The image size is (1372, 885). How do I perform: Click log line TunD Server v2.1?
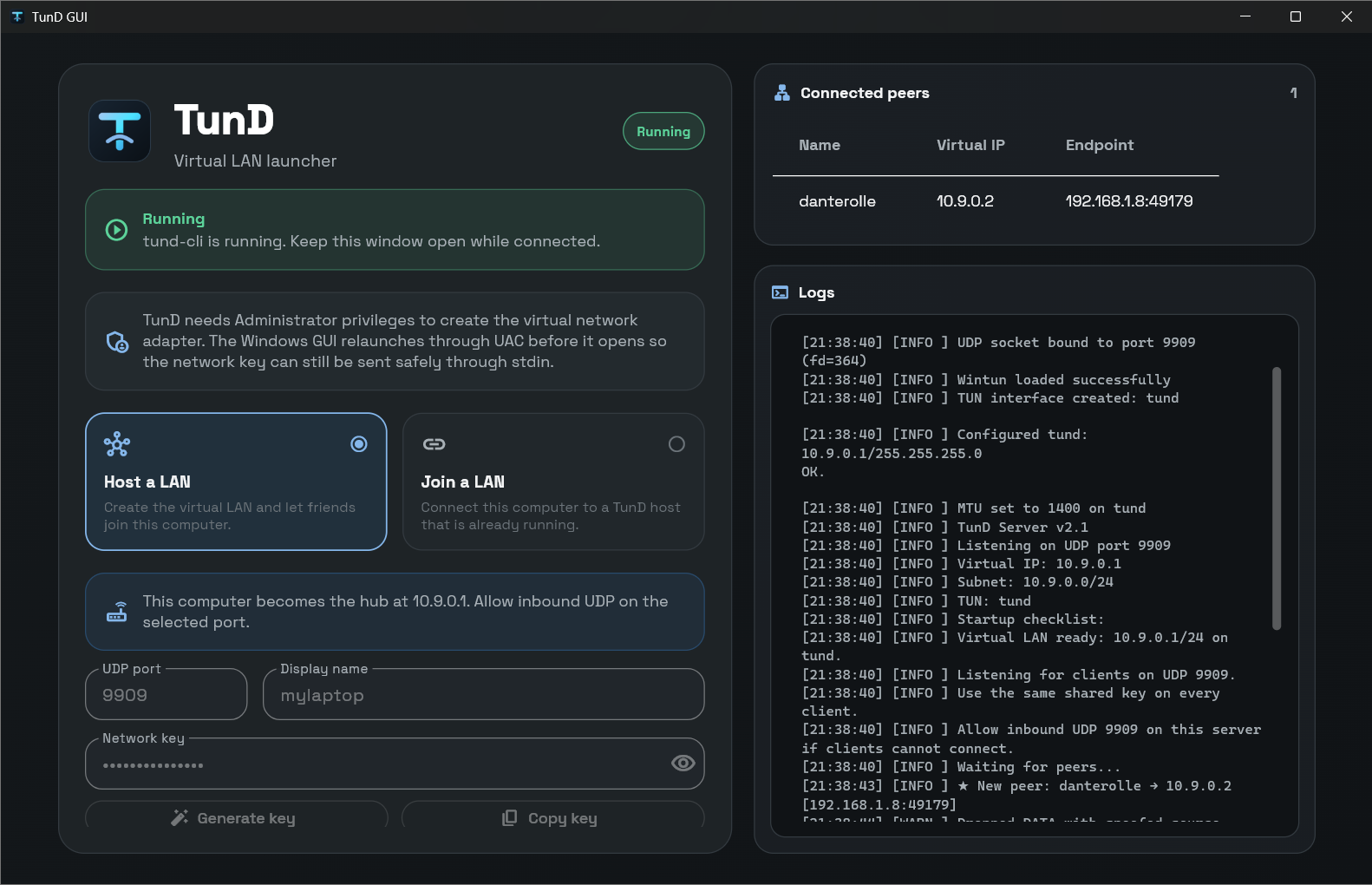[x=945, y=528]
